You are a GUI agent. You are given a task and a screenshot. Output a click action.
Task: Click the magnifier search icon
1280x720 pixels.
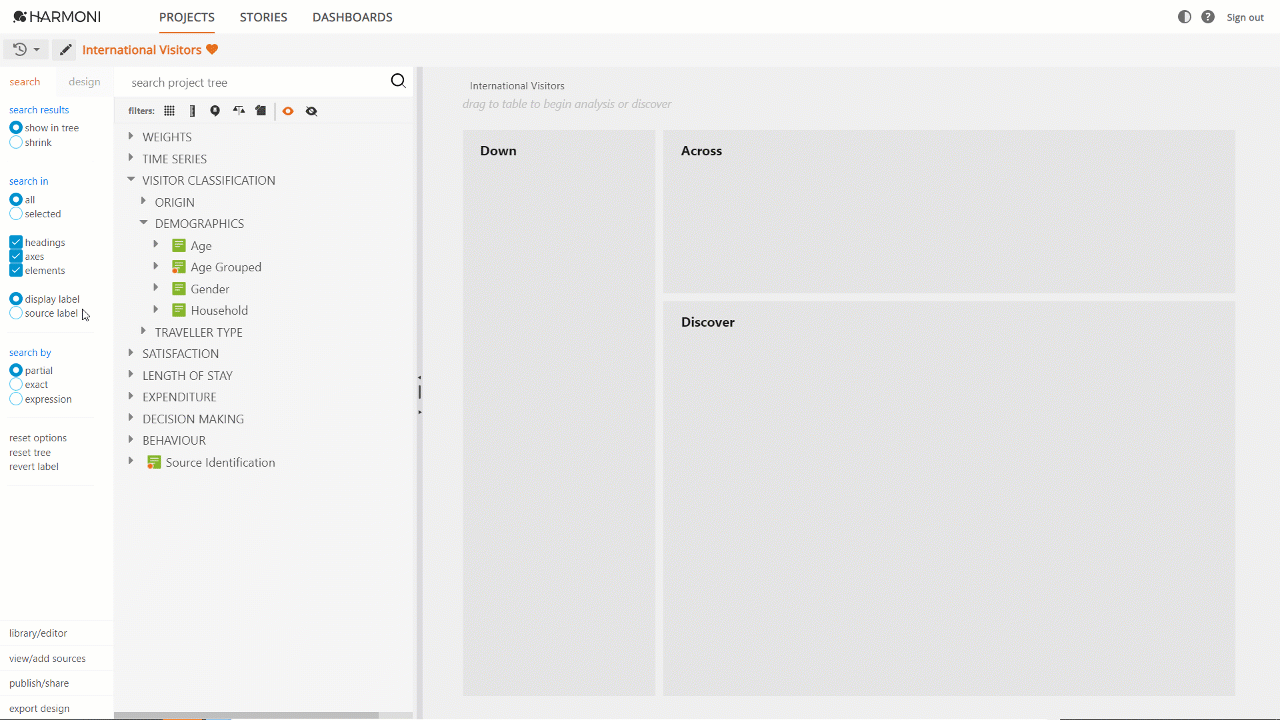pos(398,82)
